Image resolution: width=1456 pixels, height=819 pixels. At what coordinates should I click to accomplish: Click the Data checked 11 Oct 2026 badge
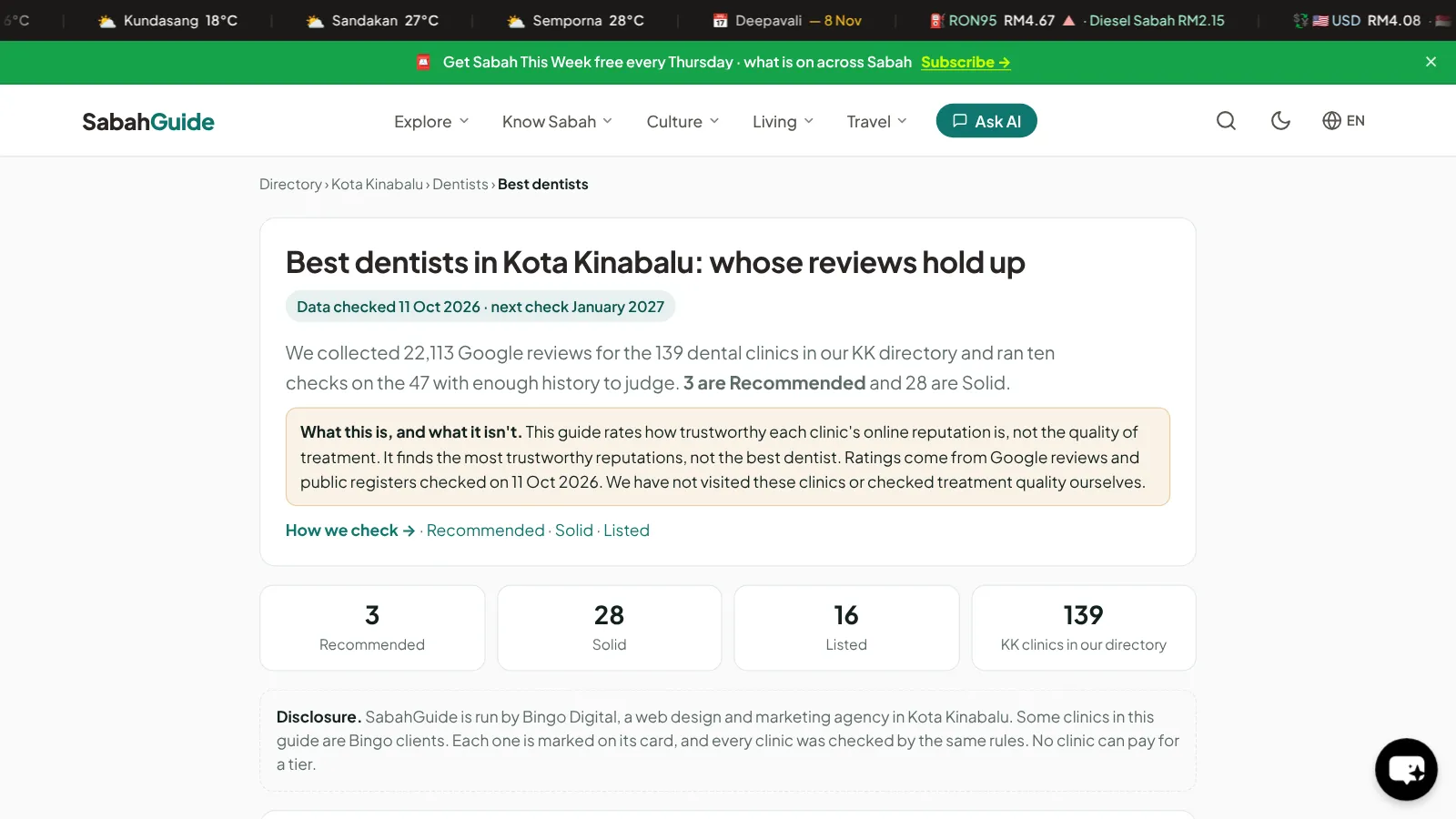[x=480, y=307]
